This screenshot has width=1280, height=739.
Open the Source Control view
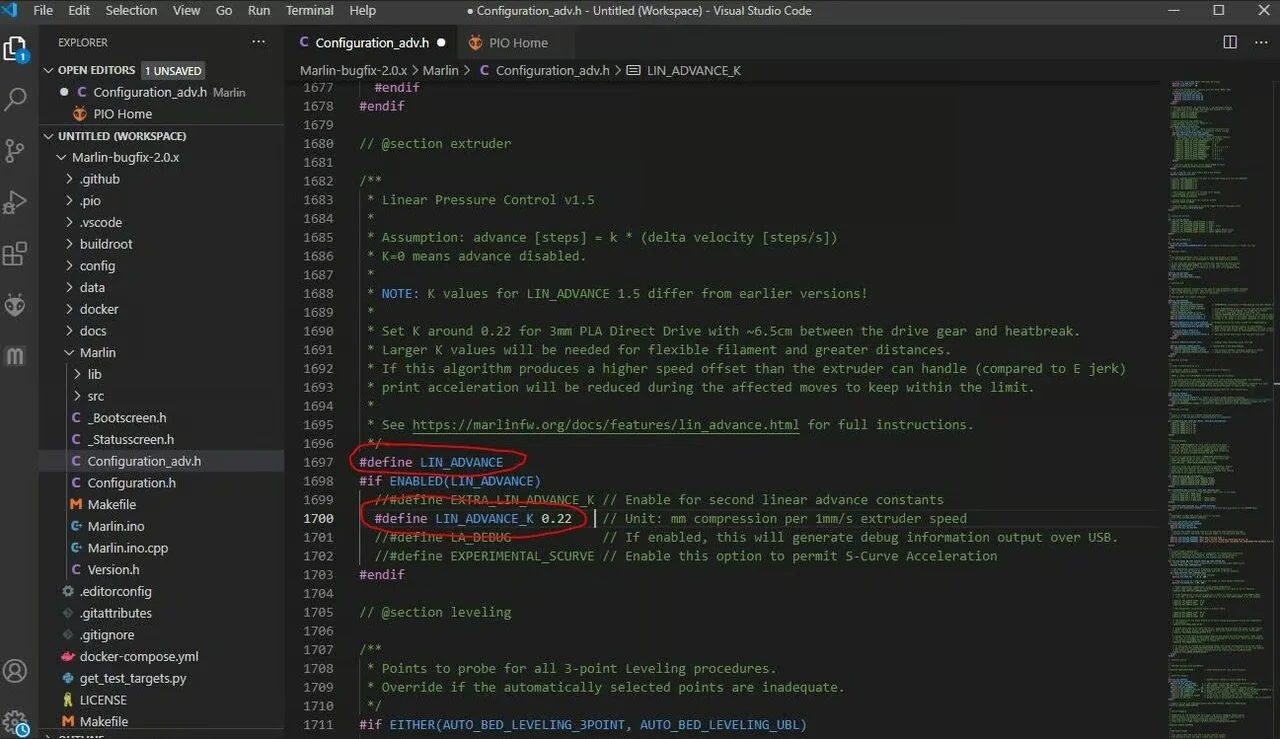point(15,151)
